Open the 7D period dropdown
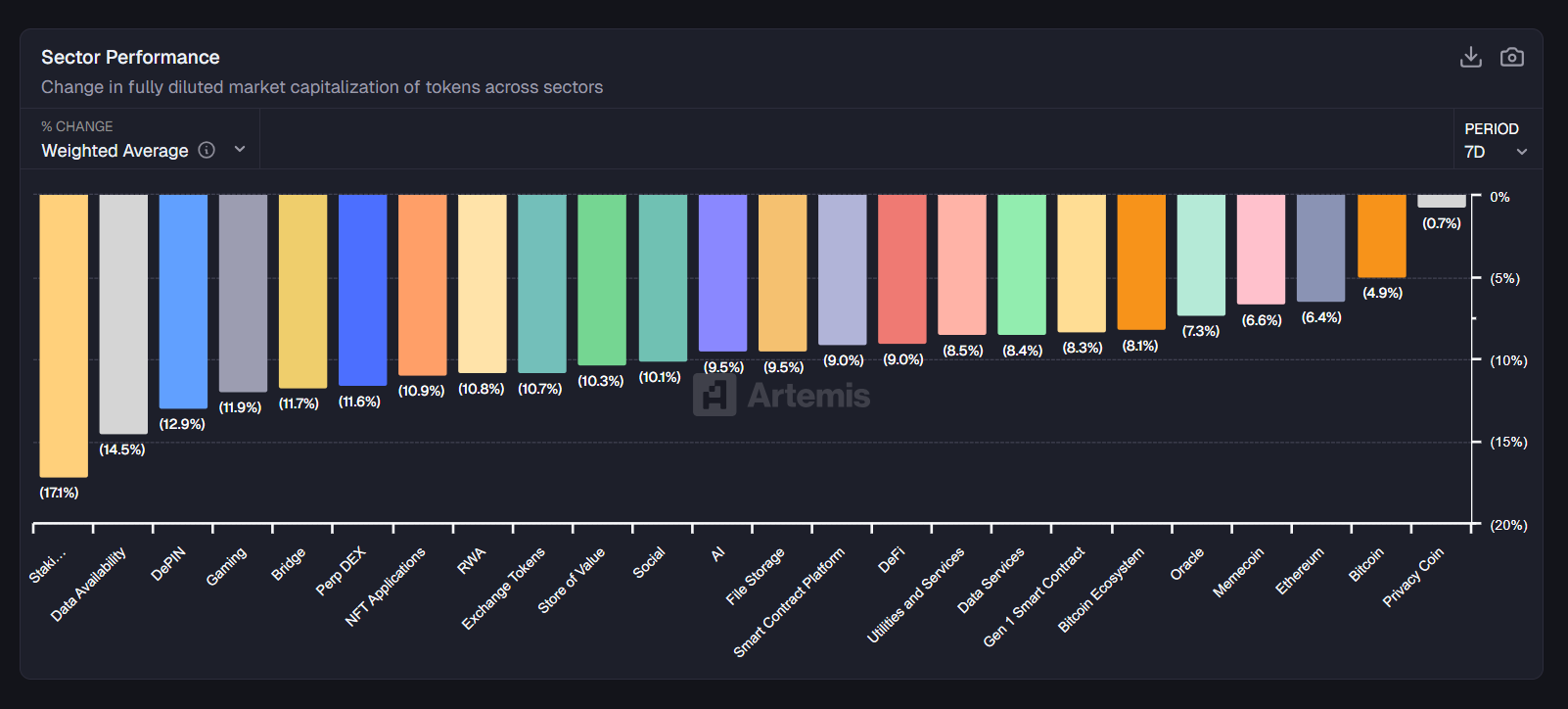Image resolution: width=1568 pixels, height=709 pixels. (1495, 152)
